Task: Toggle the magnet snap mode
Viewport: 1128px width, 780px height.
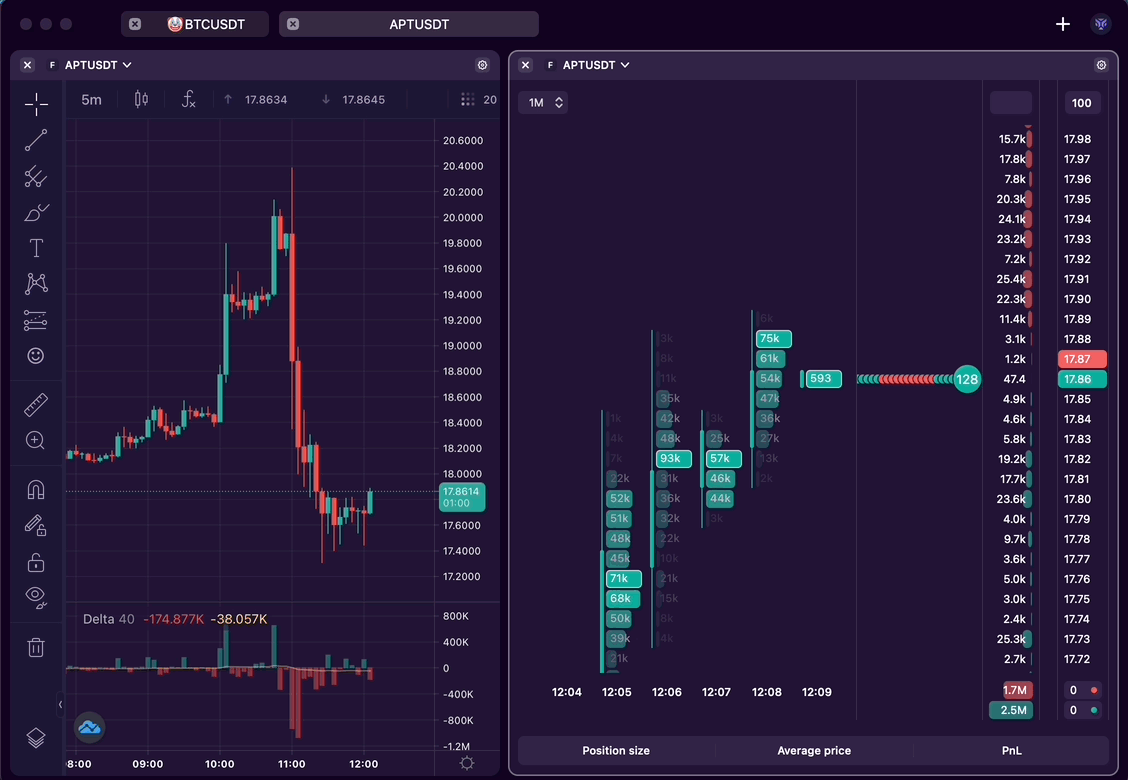Action: tap(36, 490)
